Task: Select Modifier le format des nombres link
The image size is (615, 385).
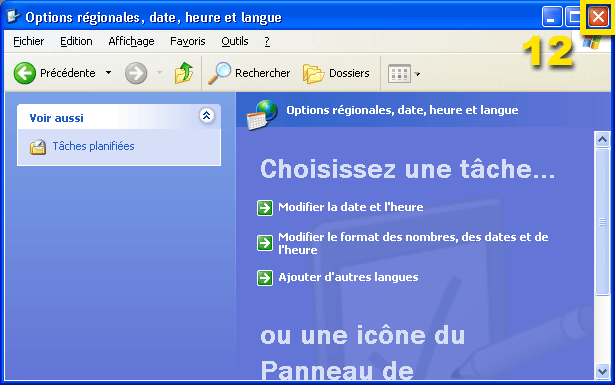Action: [413, 243]
